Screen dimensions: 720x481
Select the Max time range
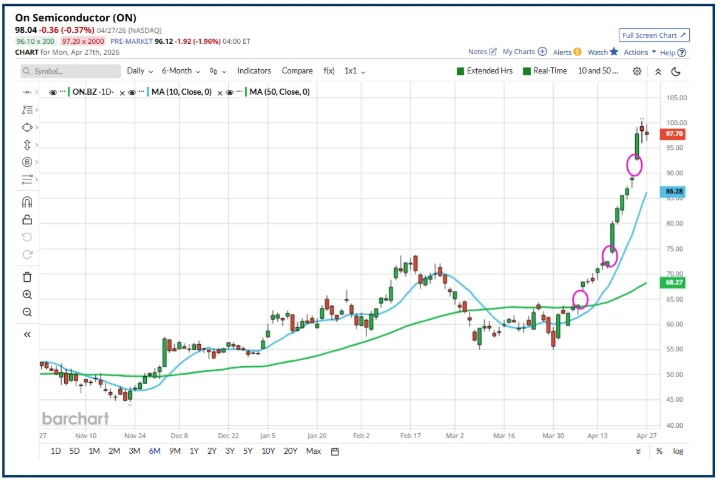click(314, 451)
